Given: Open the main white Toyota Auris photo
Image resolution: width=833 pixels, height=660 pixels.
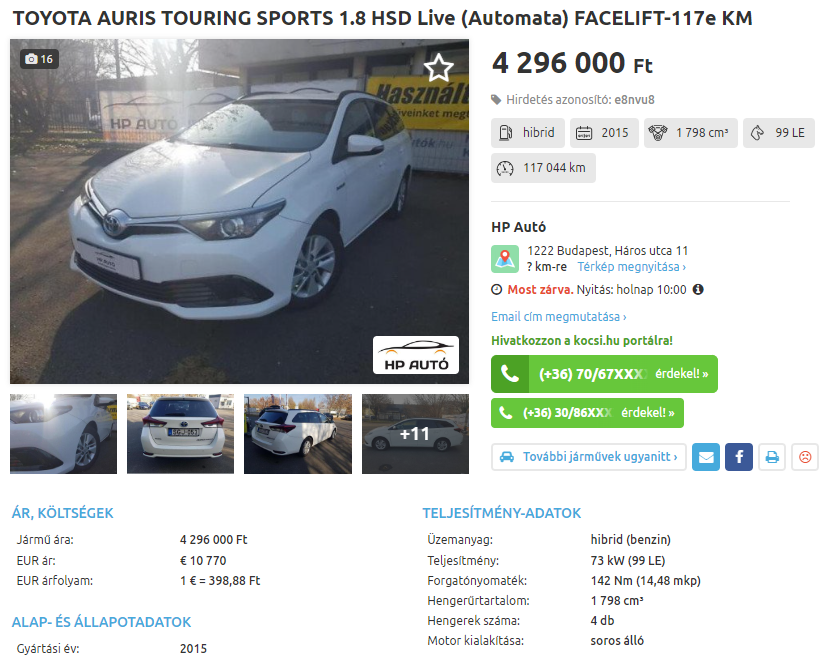Looking at the screenshot, I should [x=240, y=211].
